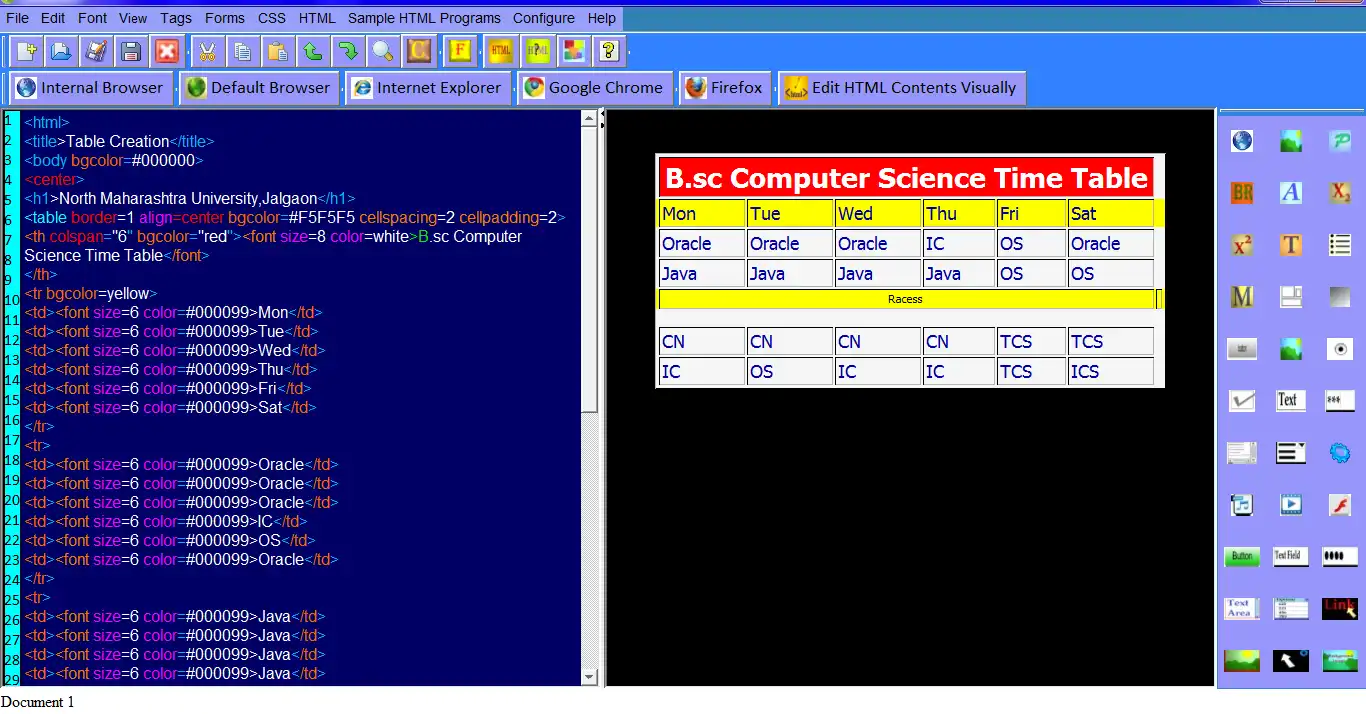Click code editor scrollbar down arrow
This screenshot has width=1366, height=714.
click(590, 677)
